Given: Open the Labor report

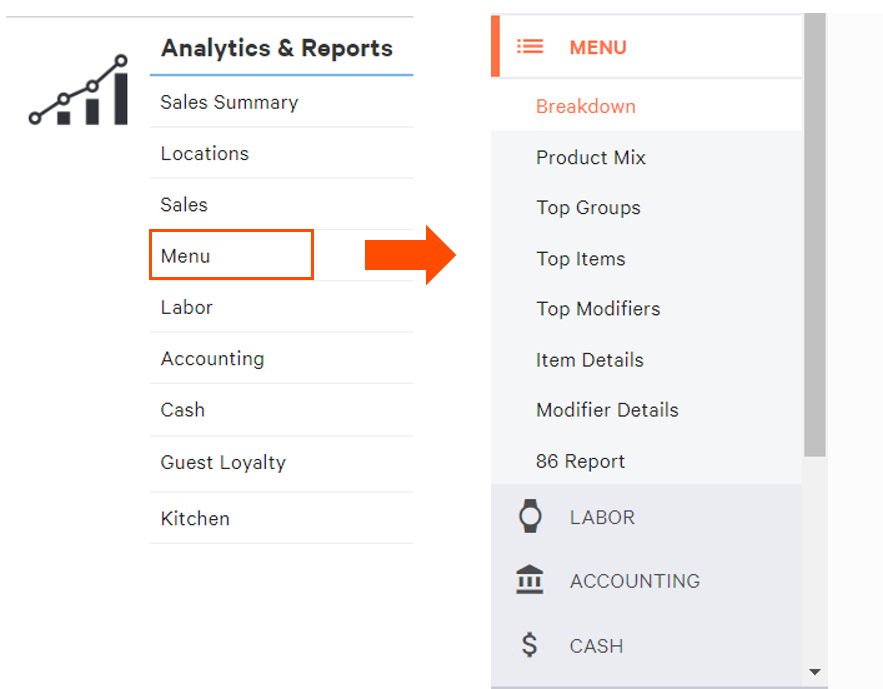Looking at the screenshot, I should click(186, 307).
